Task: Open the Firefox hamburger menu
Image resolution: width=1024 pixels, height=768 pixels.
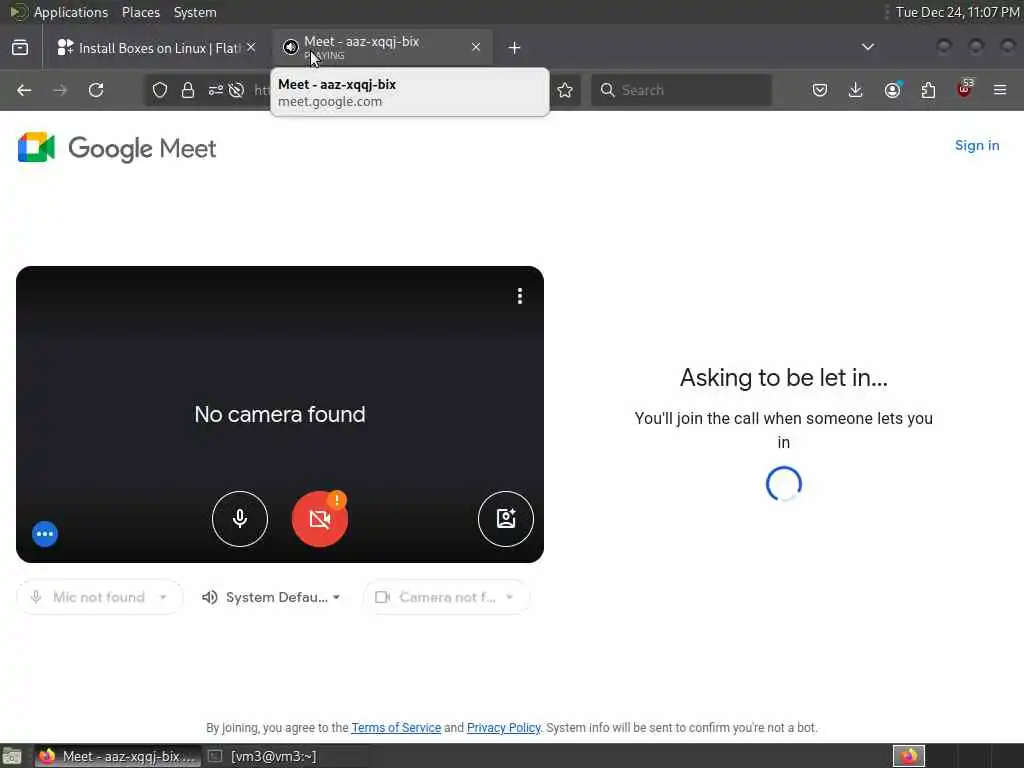Action: point(1000,90)
